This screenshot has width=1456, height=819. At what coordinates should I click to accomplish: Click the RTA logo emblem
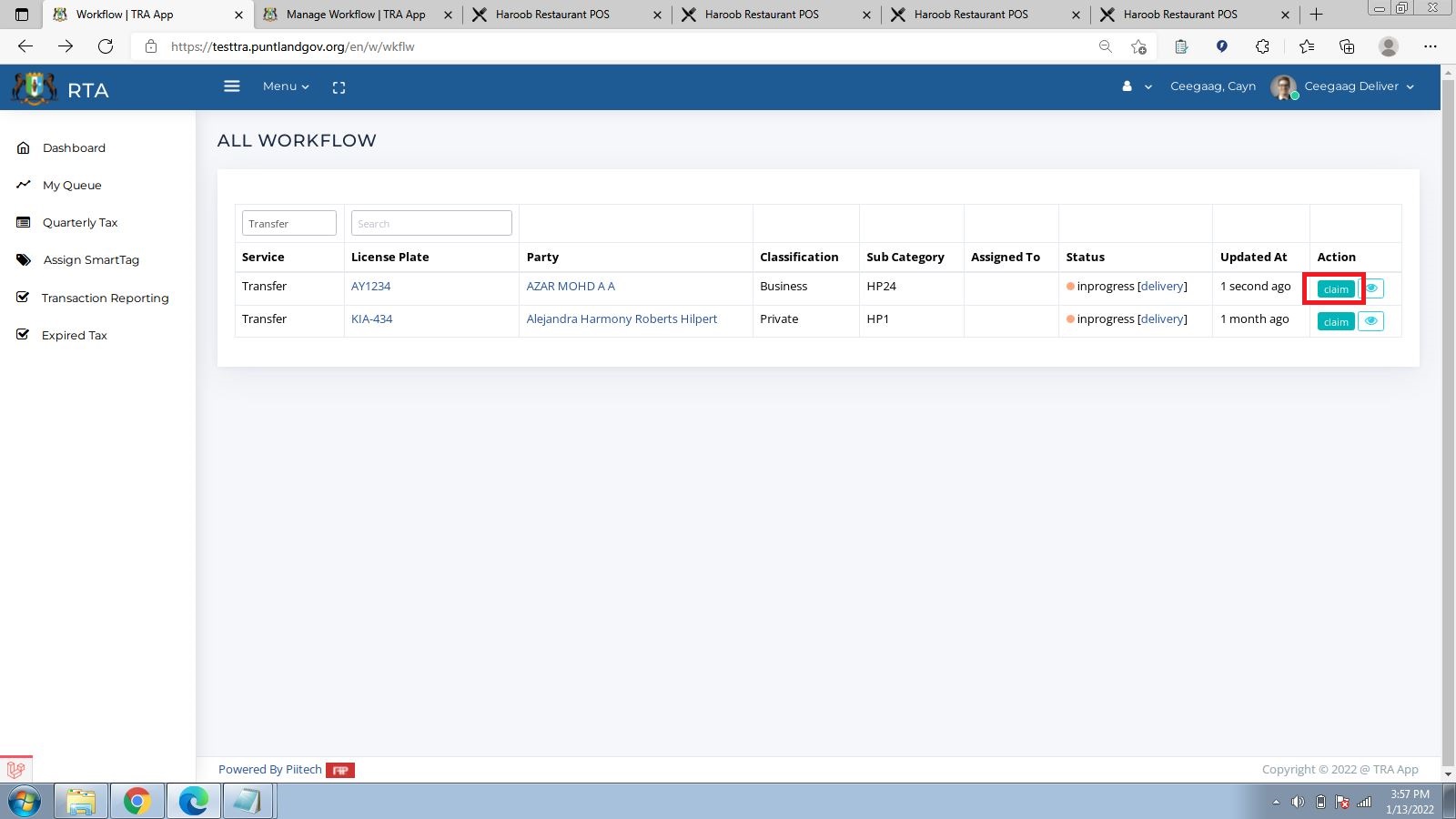[34, 88]
